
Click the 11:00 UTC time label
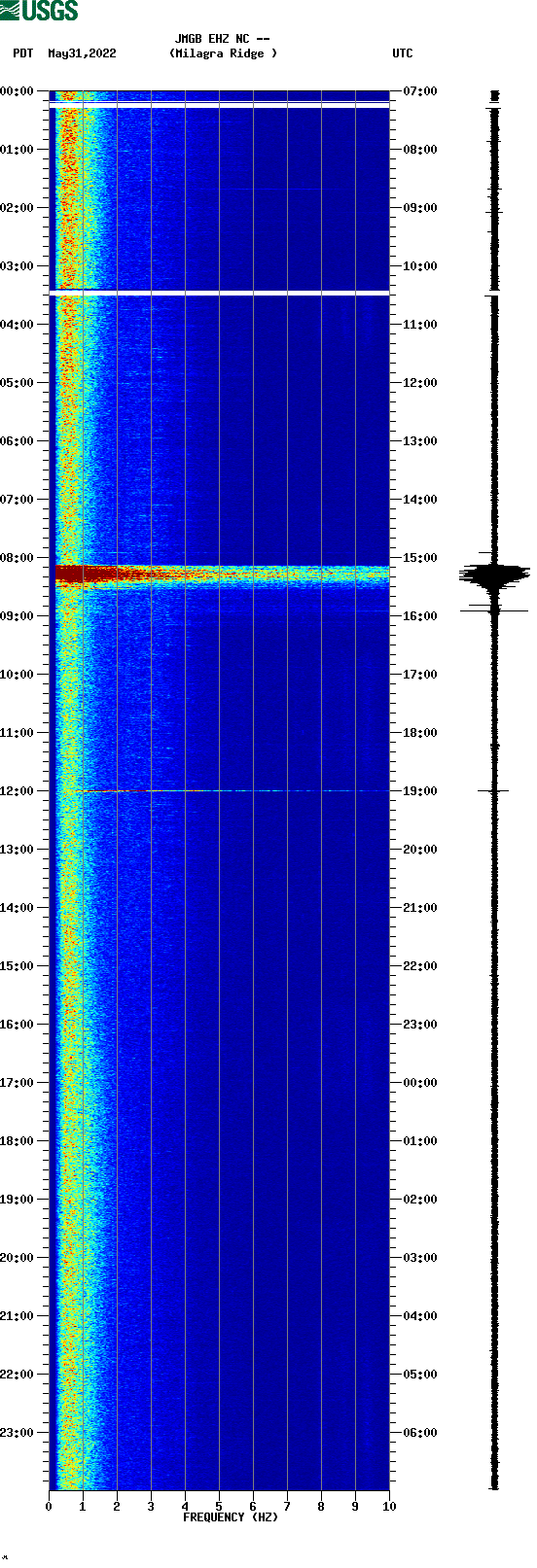[x=420, y=325]
